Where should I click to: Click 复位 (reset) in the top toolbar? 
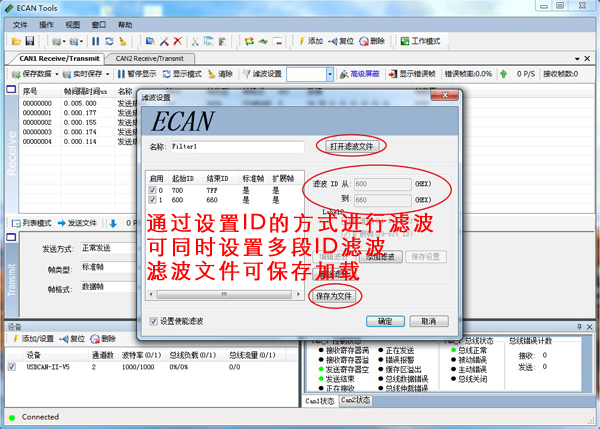pyautogui.click(x=340, y=41)
